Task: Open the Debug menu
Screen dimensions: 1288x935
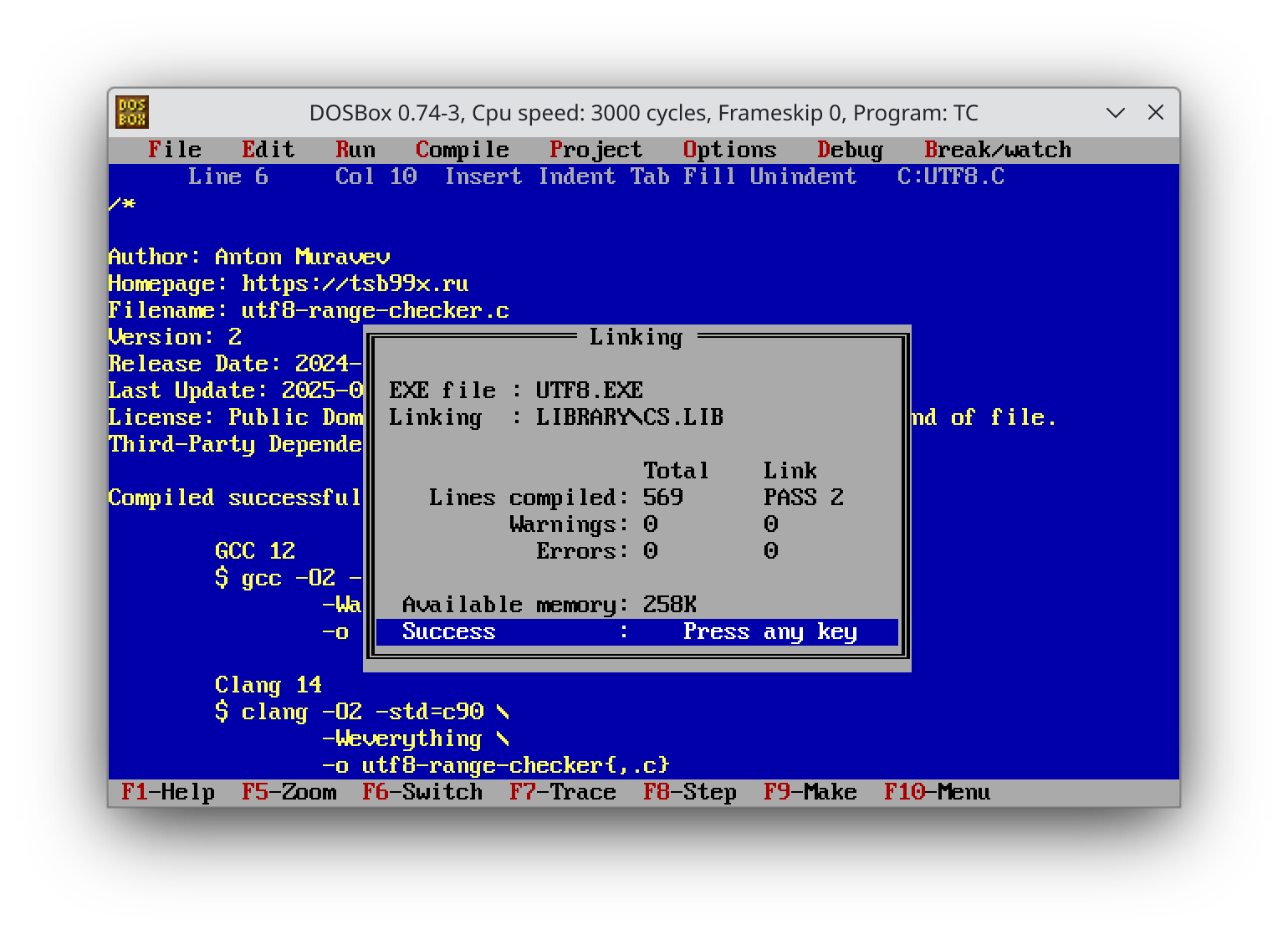Action: point(850,150)
